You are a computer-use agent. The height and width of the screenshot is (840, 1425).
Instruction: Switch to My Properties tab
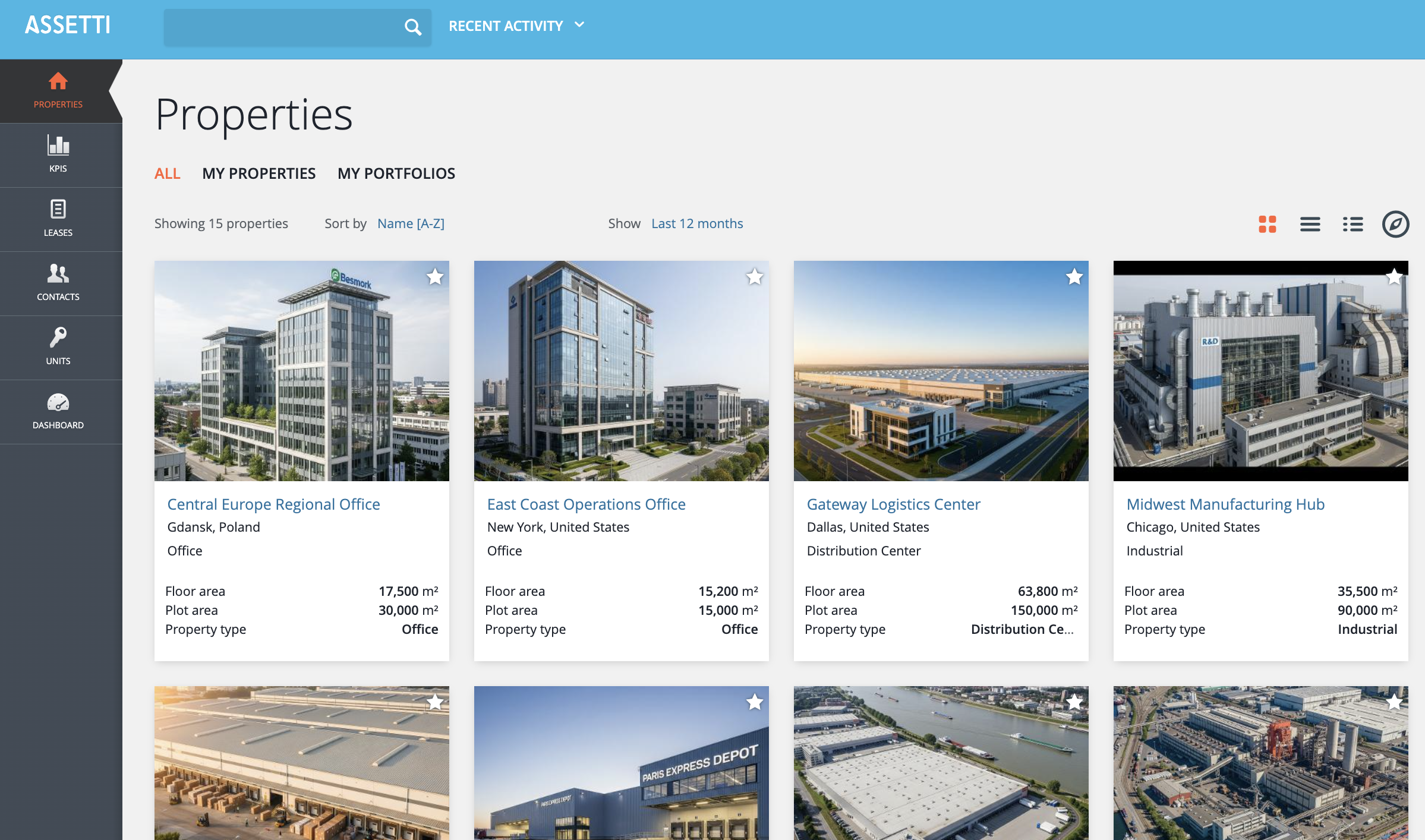258,173
